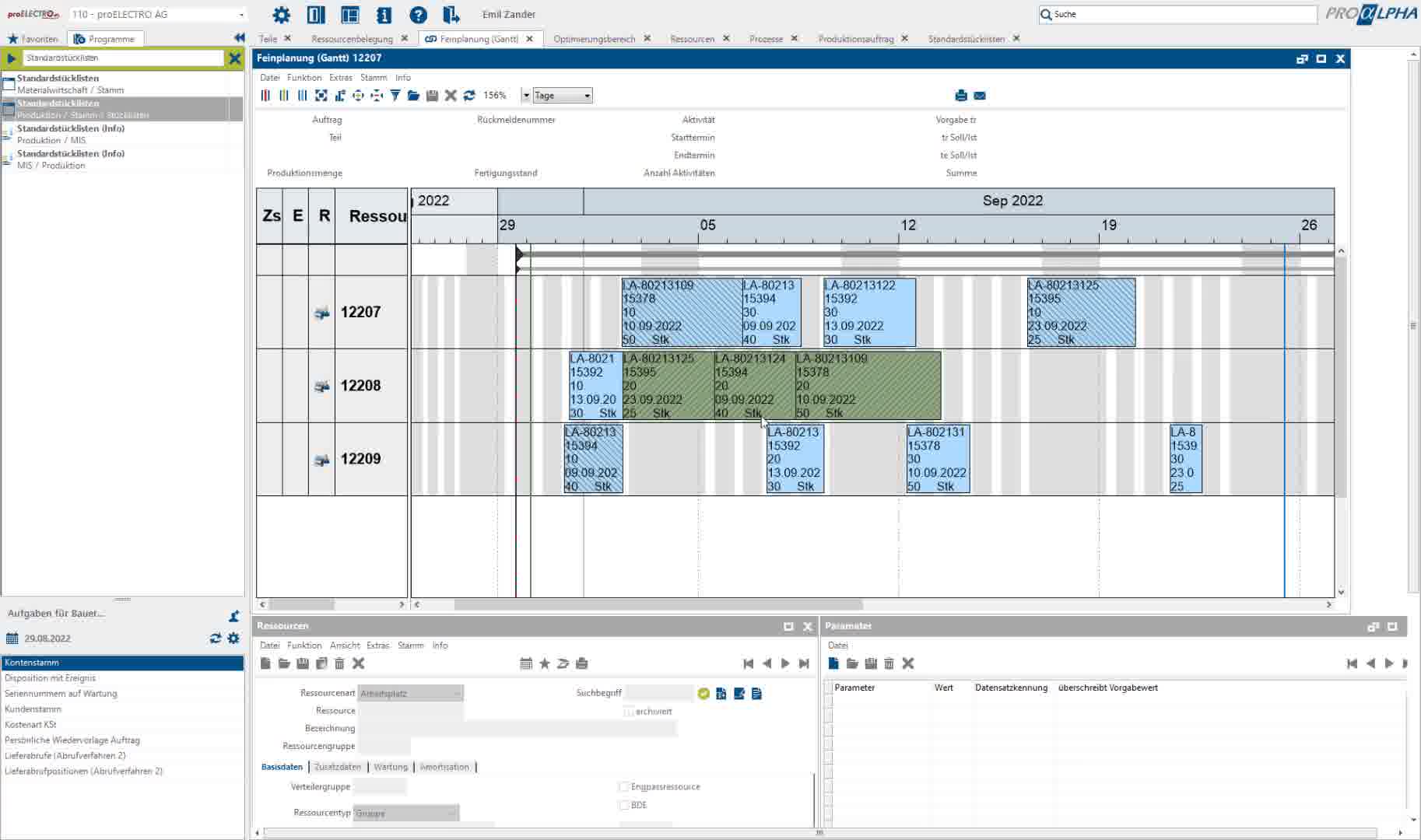Viewport: 1421px width, 840px height.
Task: Open the Zusatzdaten tab
Action: click(x=338, y=767)
